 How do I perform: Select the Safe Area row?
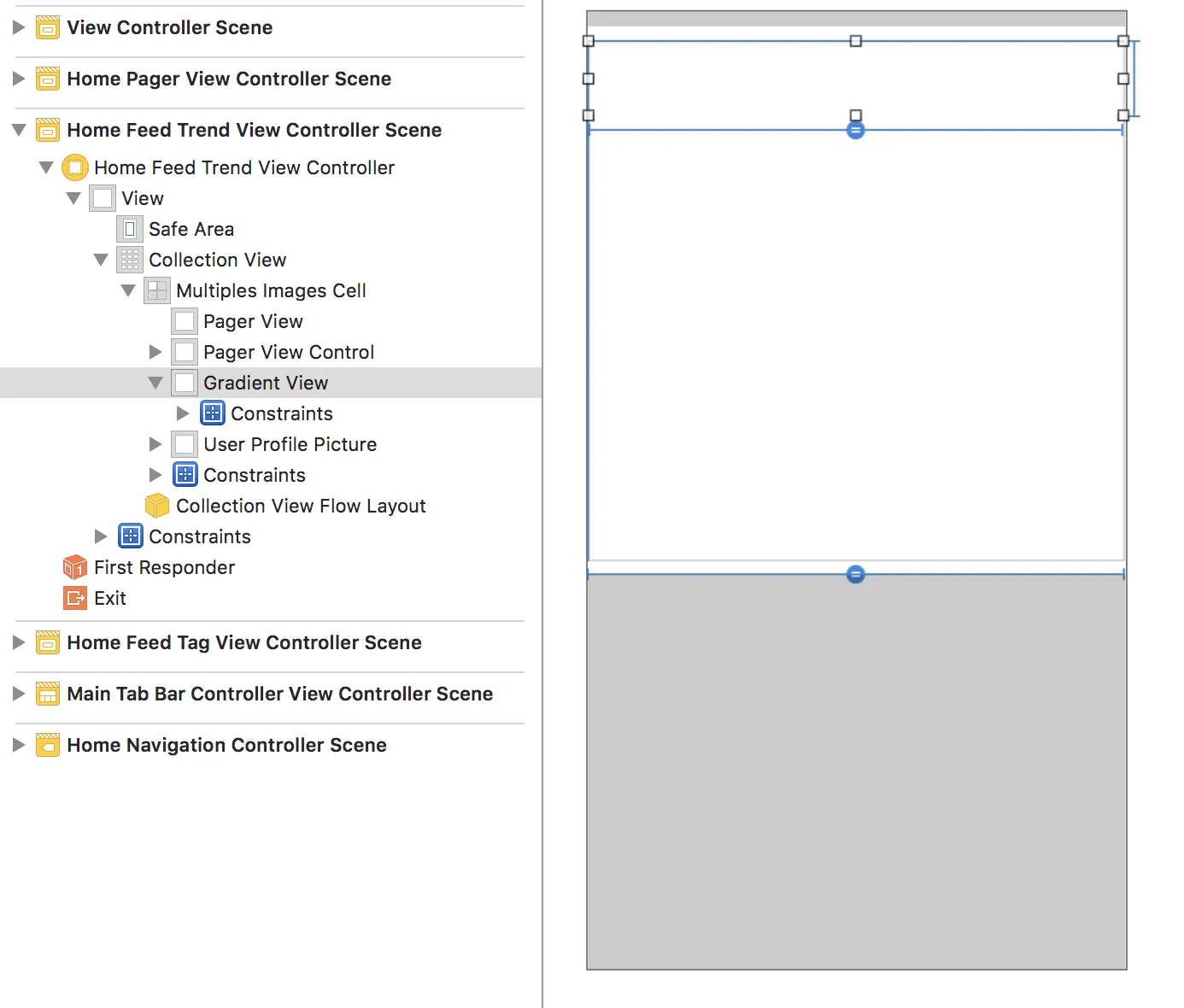coord(271,229)
